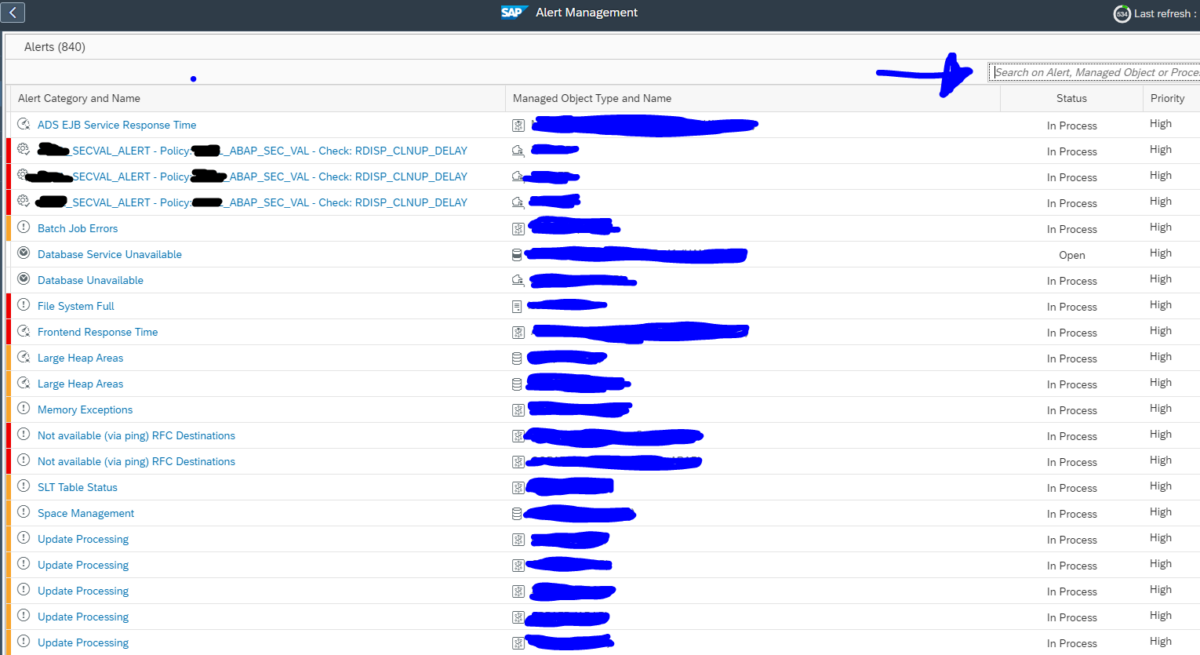Select the system icon in the Frontend Response Time row
This screenshot has width=1200, height=655.
[517, 330]
